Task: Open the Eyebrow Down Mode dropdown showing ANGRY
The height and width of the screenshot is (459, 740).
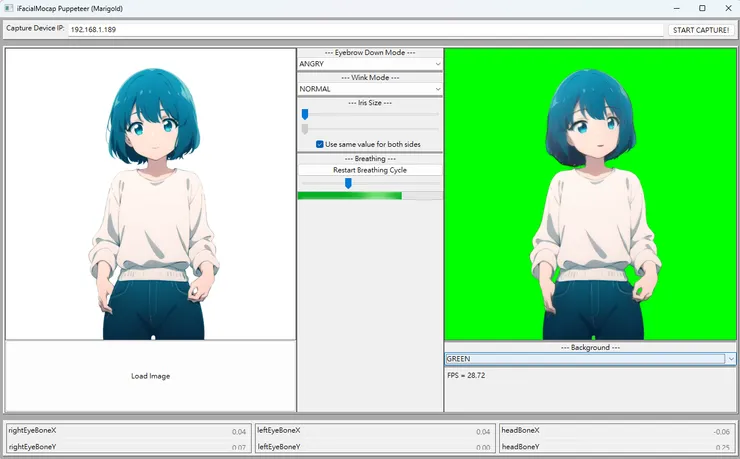Action: [370, 64]
